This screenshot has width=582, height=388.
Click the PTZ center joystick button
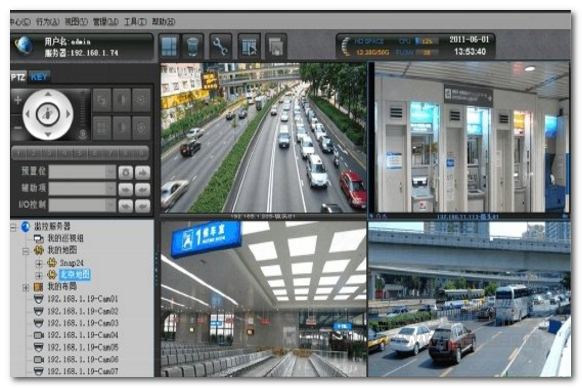pos(48,114)
